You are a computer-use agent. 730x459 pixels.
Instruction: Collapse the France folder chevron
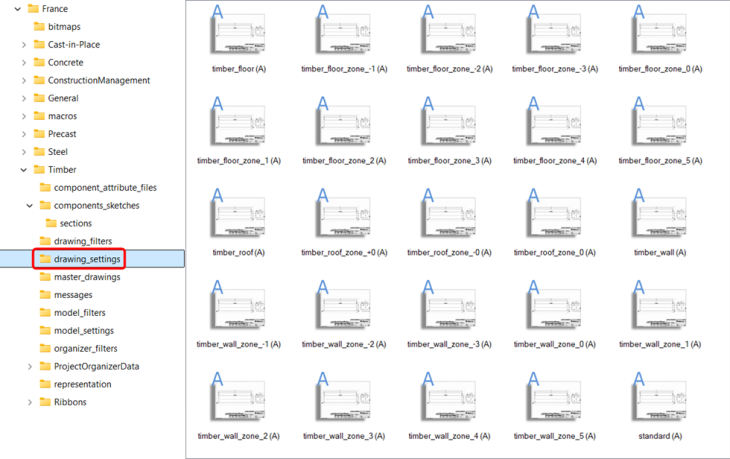tap(18, 9)
